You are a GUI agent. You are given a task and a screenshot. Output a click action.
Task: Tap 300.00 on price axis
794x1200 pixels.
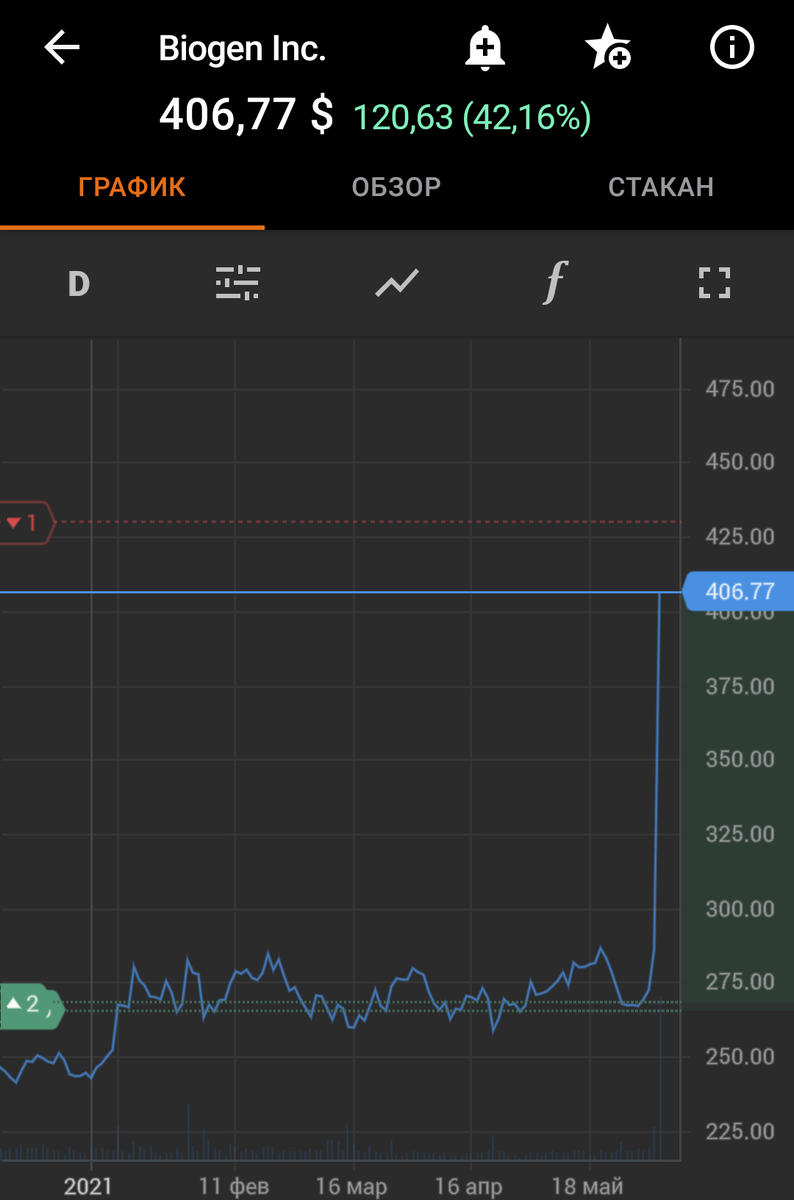(740, 909)
